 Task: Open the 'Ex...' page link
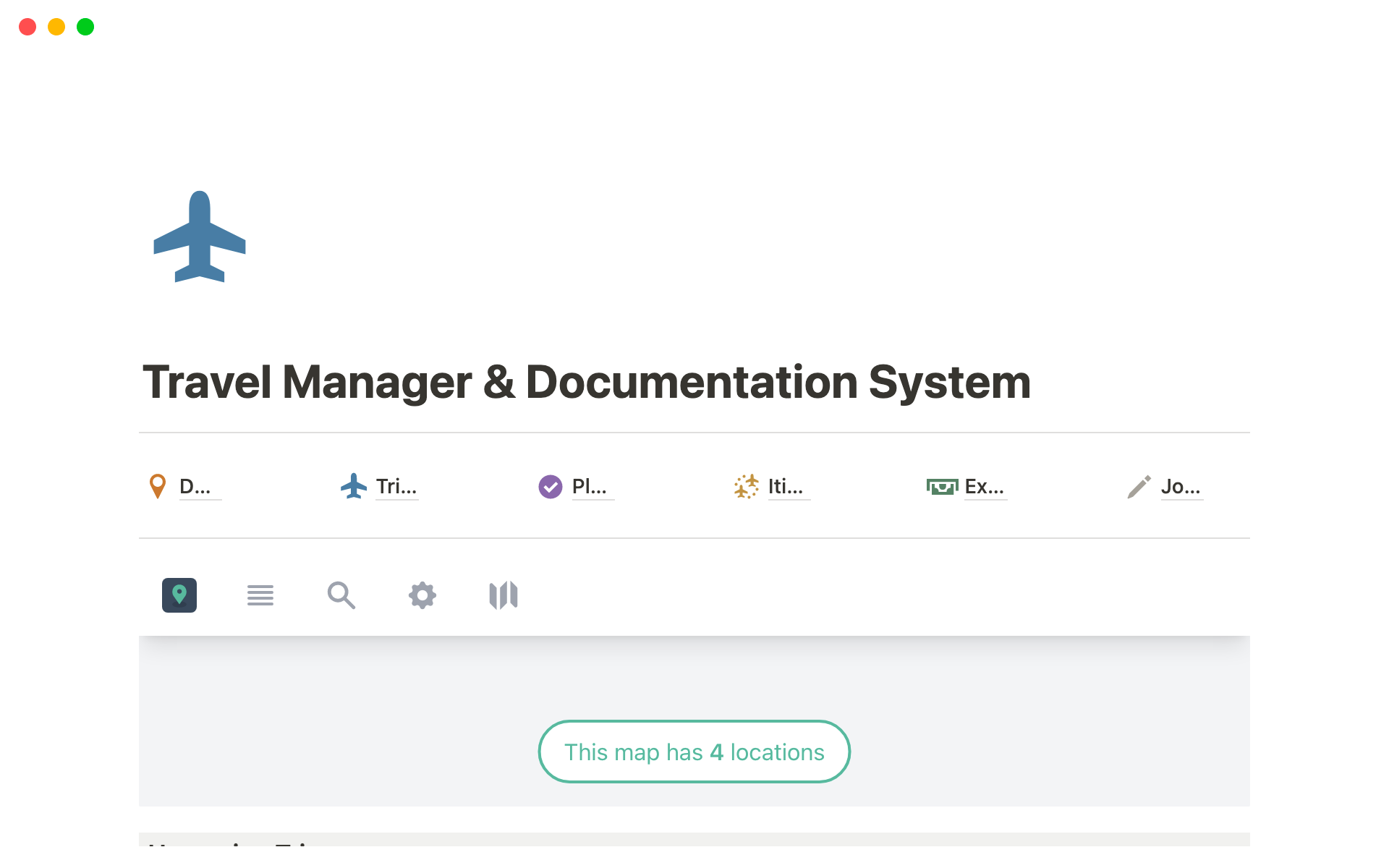point(985,487)
